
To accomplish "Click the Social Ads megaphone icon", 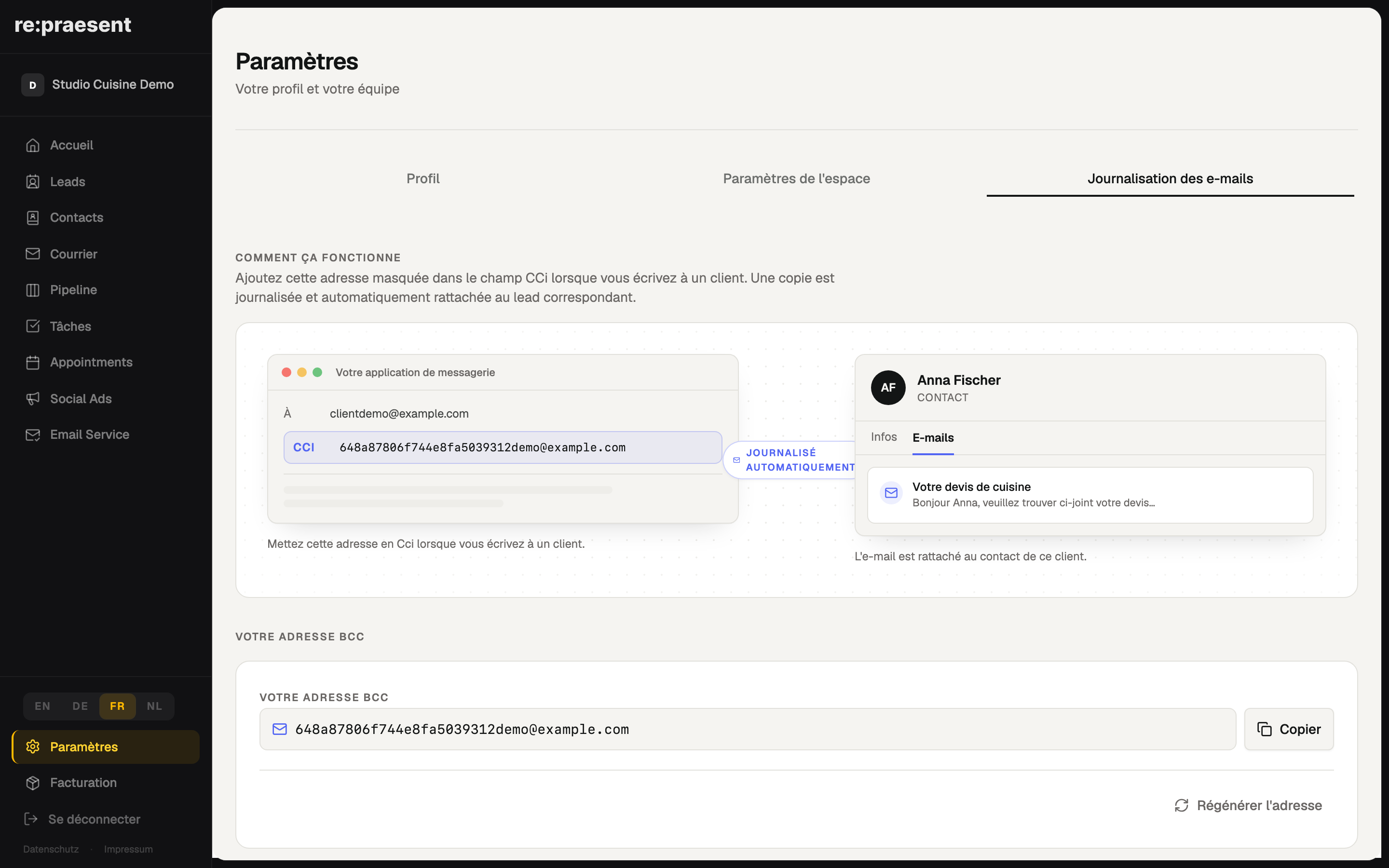I will (33, 398).
